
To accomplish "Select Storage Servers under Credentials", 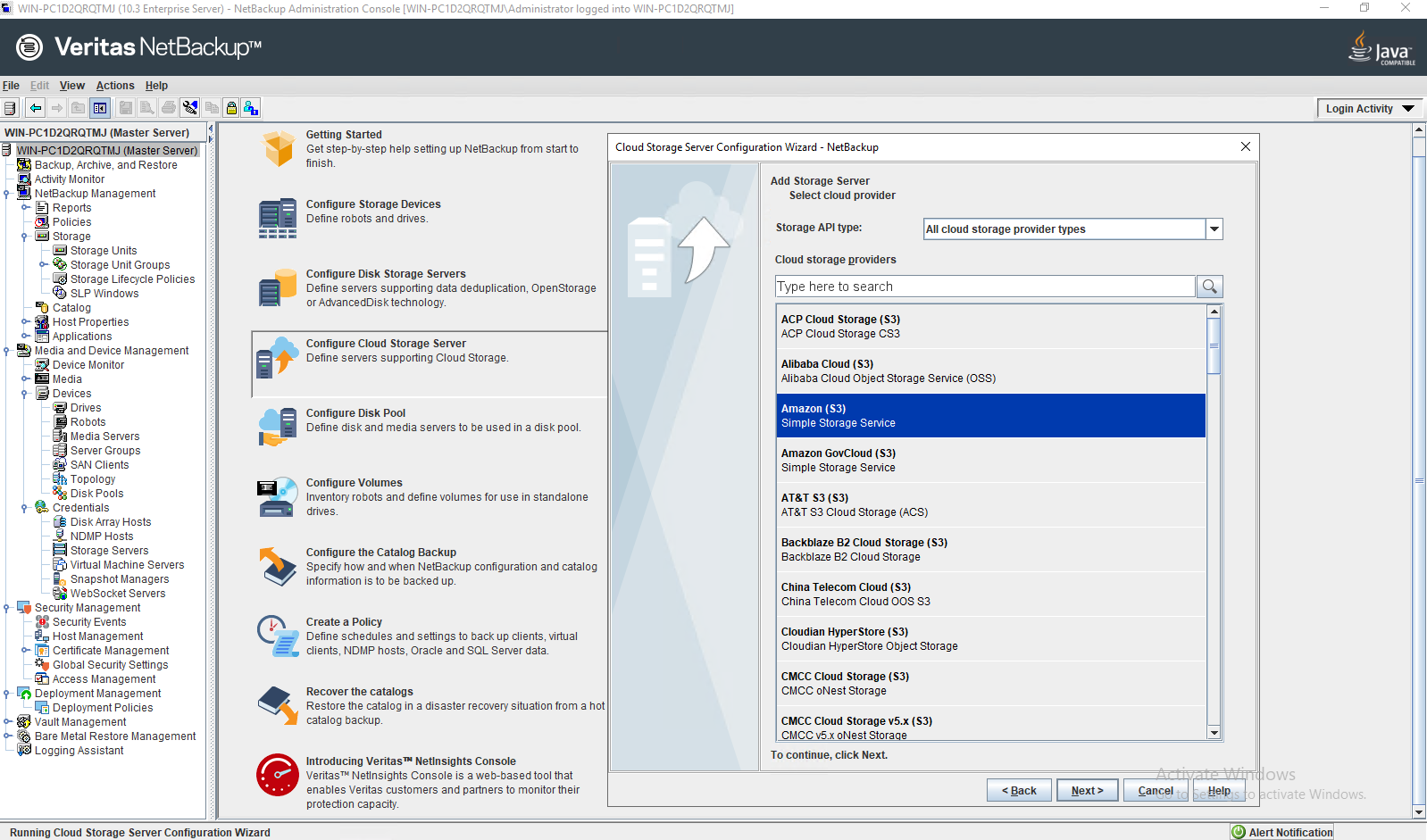I will [x=109, y=551].
